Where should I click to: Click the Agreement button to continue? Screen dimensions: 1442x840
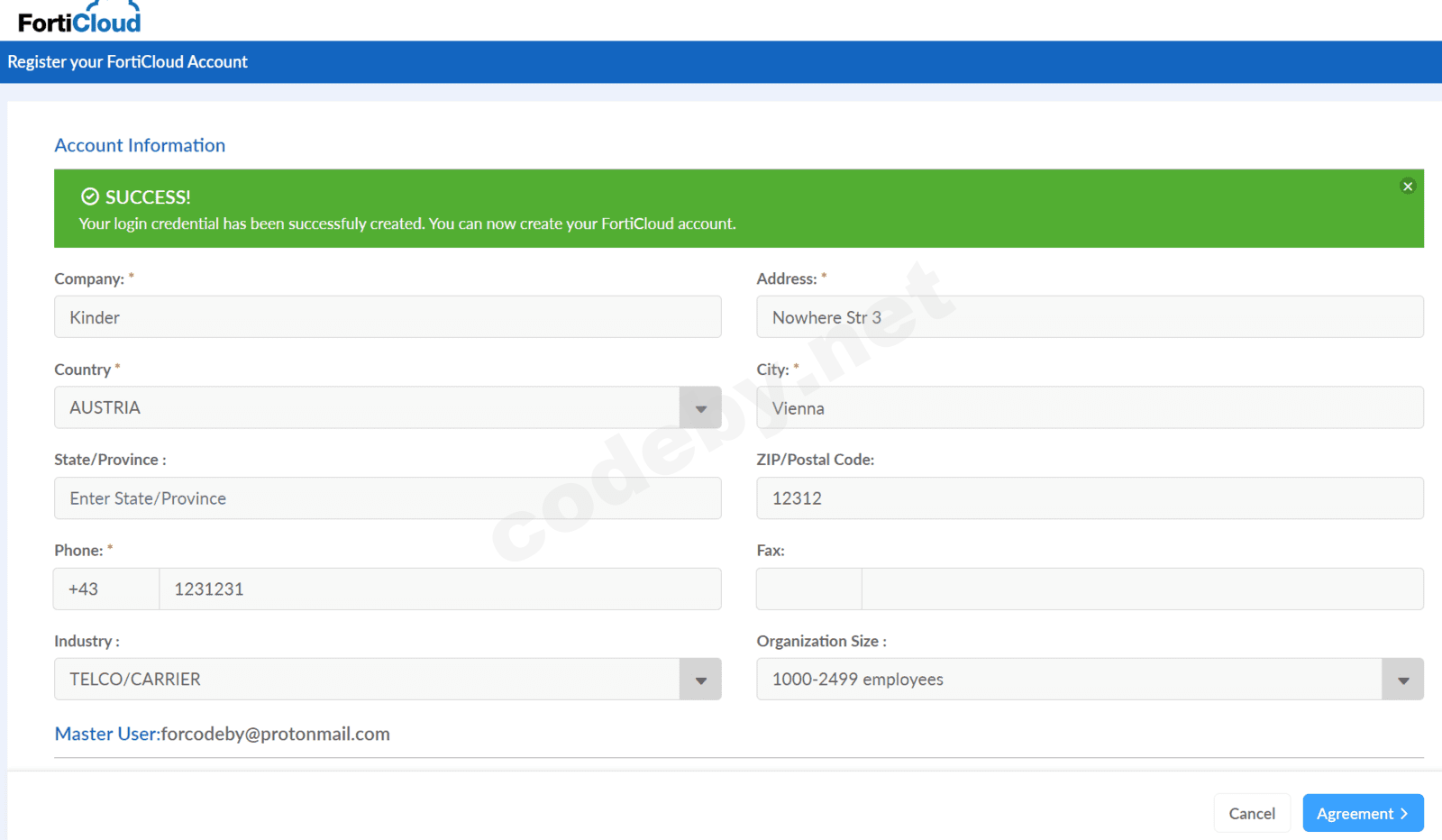click(x=1363, y=813)
